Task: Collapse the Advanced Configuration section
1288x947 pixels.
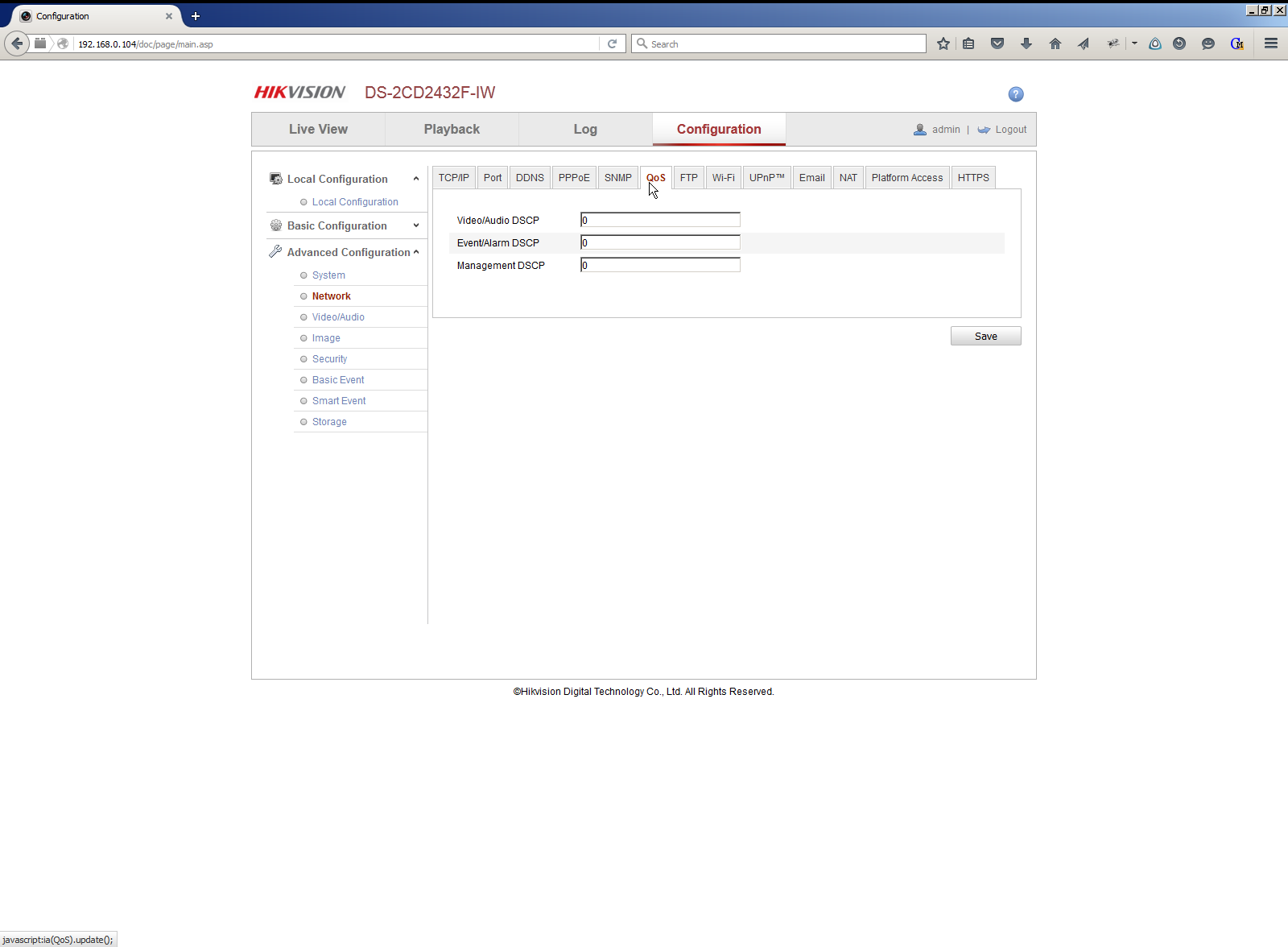Action: 416,252
